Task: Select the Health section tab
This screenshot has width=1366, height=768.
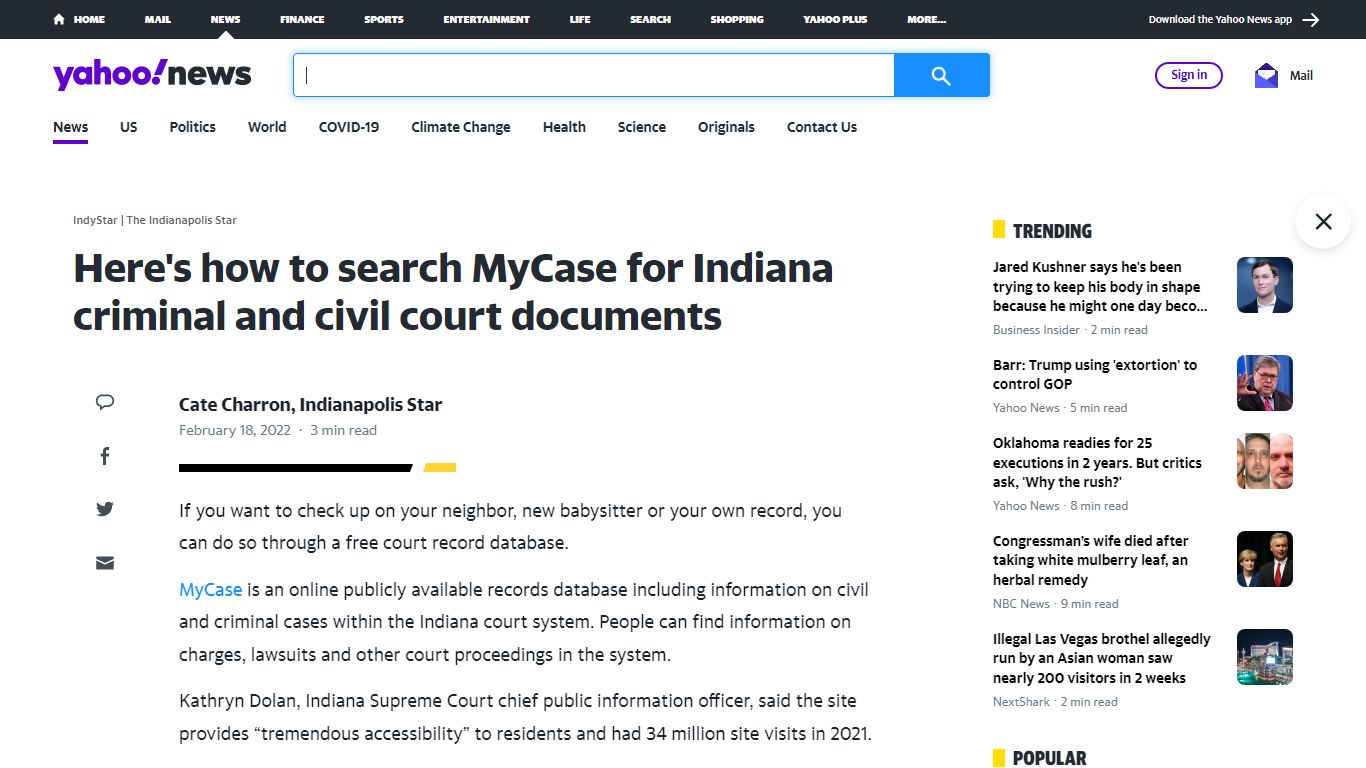Action: pyautogui.click(x=564, y=127)
